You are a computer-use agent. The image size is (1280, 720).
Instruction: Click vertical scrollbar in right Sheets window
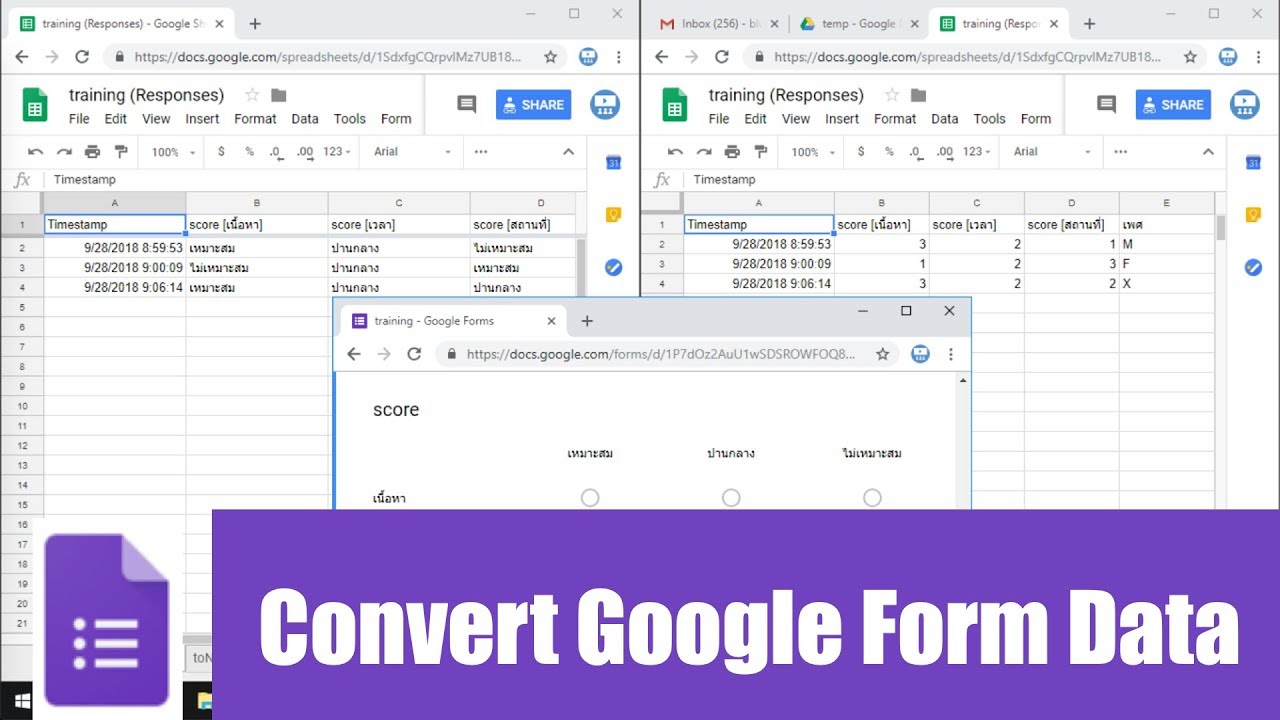tap(1221, 227)
